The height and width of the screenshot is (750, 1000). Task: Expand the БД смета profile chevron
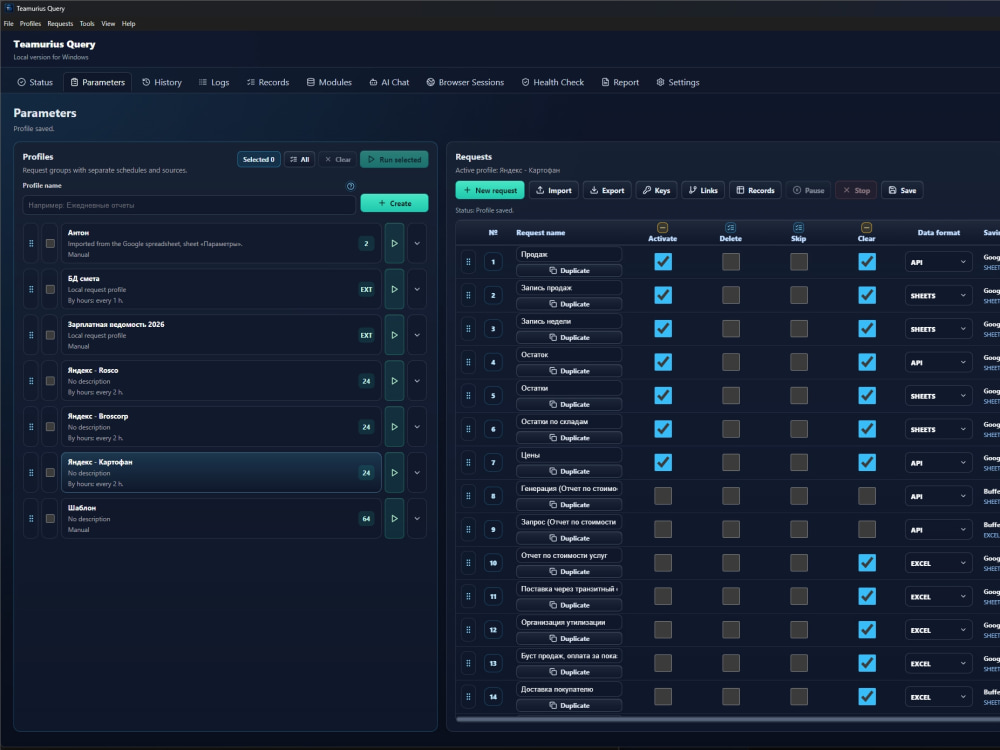coord(417,290)
